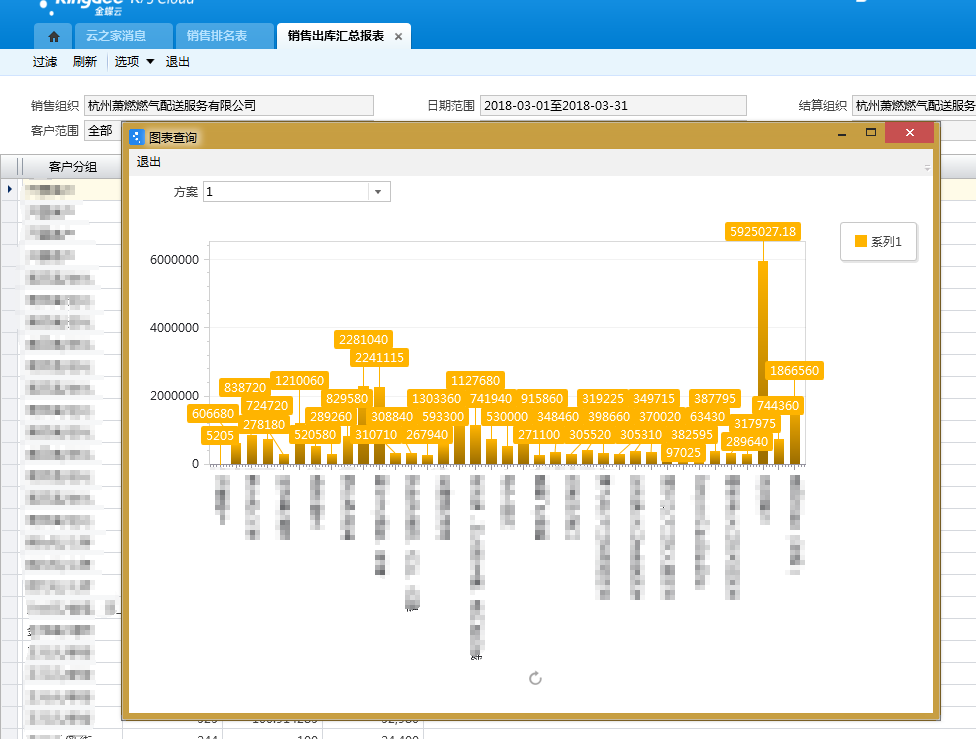
Task: Close the 销售出库汇总报表 tab
Action: point(398,36)
